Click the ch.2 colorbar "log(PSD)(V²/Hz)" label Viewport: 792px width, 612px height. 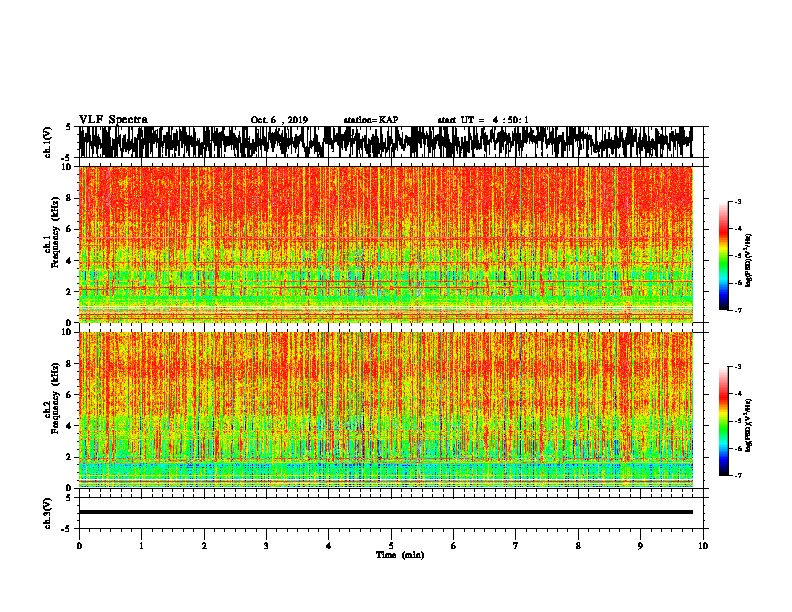tap(748, 425)
